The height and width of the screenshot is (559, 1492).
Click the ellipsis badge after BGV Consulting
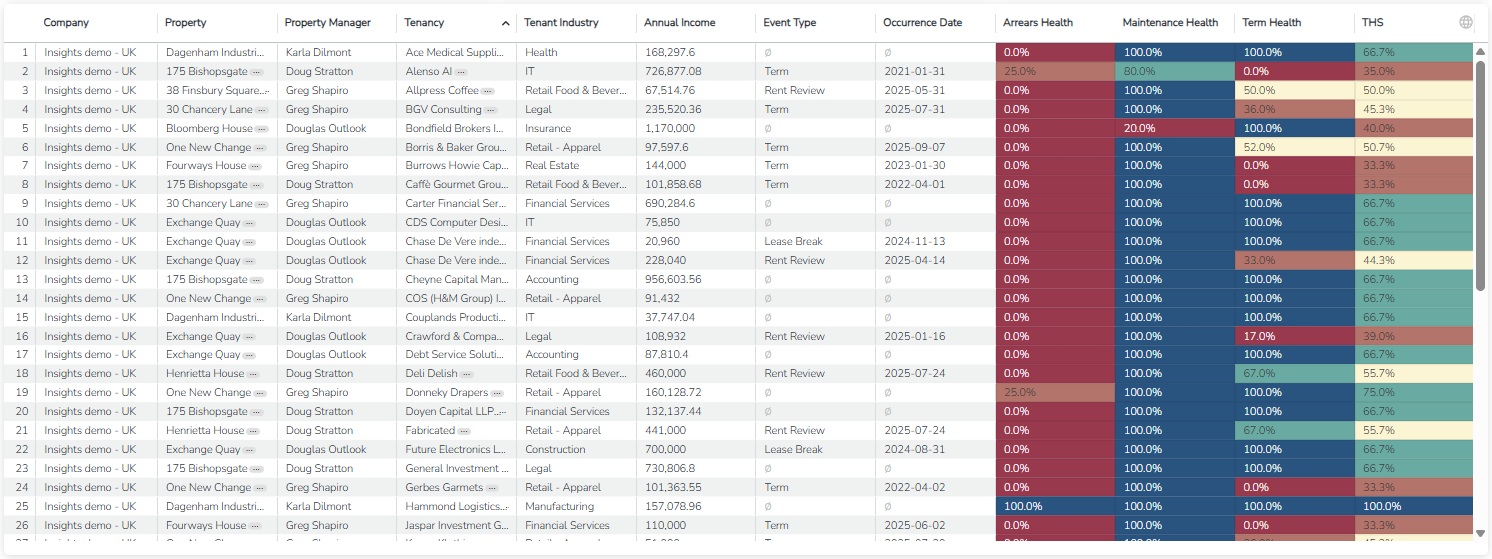491,110
